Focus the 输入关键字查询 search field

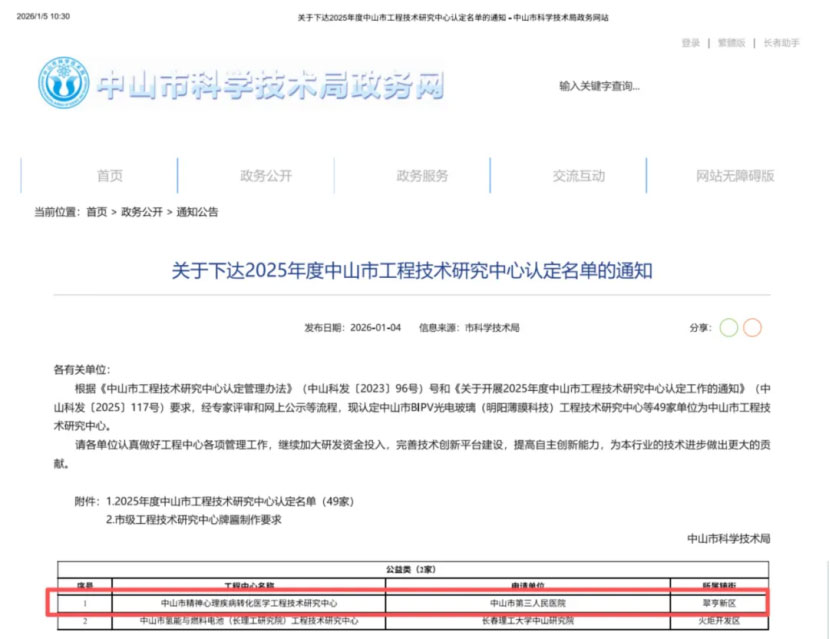(640, 86)
